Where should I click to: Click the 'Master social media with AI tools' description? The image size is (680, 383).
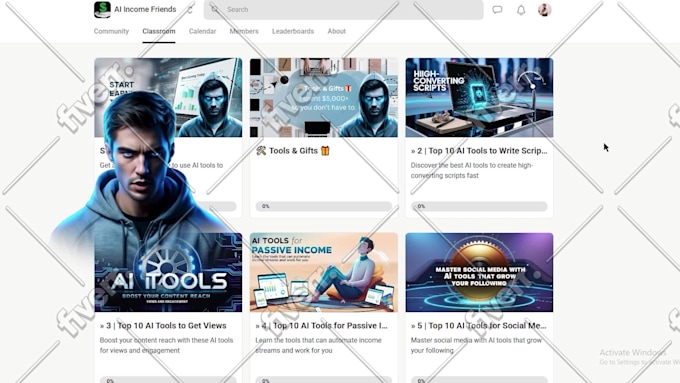tap(476, 345)
